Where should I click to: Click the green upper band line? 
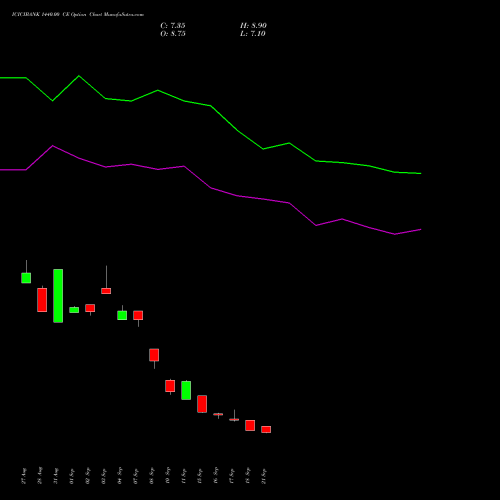[x=211, y=106]
